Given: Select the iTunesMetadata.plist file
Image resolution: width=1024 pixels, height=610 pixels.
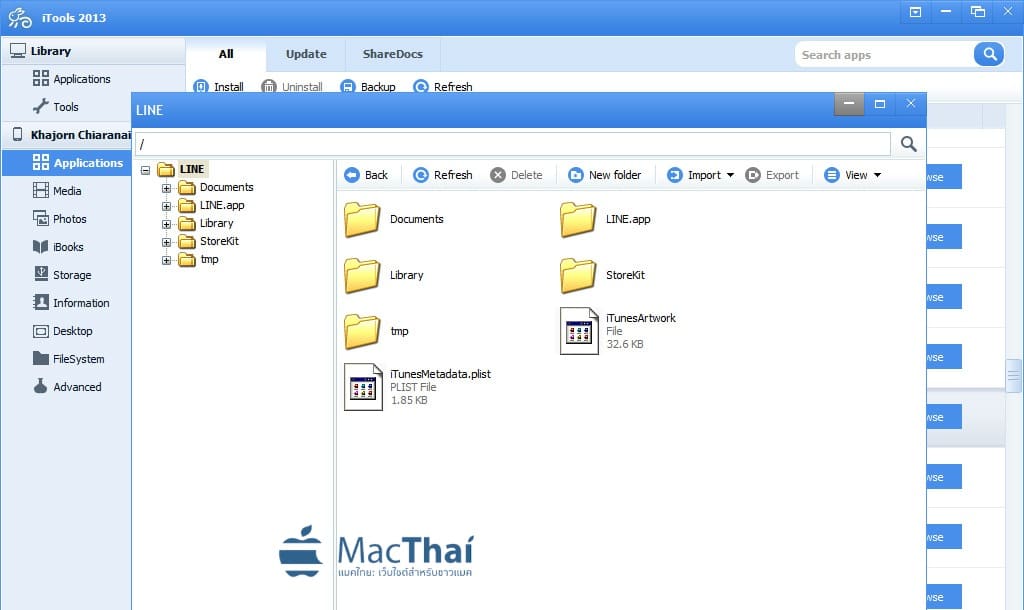Looking at the screenshot, I should (x=417, y=387).
